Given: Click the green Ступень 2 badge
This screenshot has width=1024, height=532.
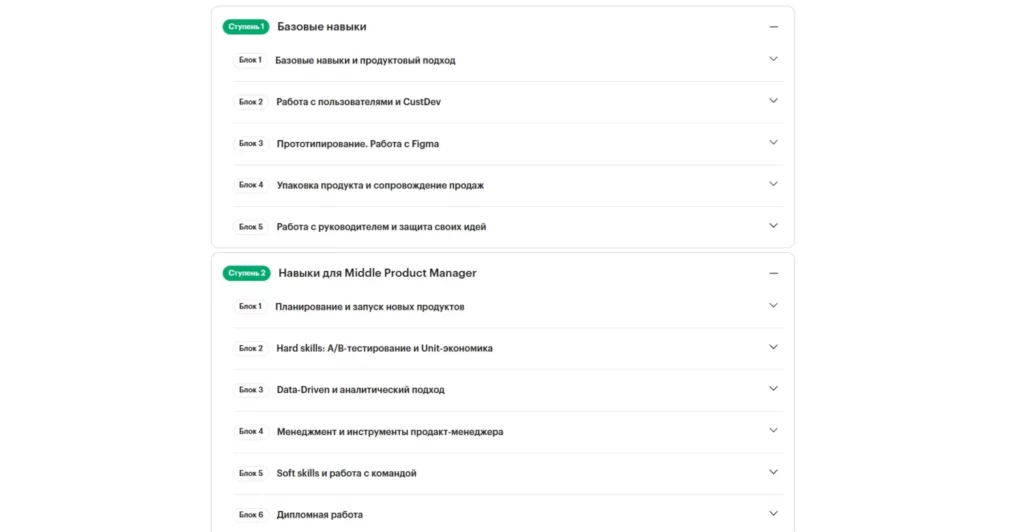Looking at the screenshot, I should click(247, 273).
